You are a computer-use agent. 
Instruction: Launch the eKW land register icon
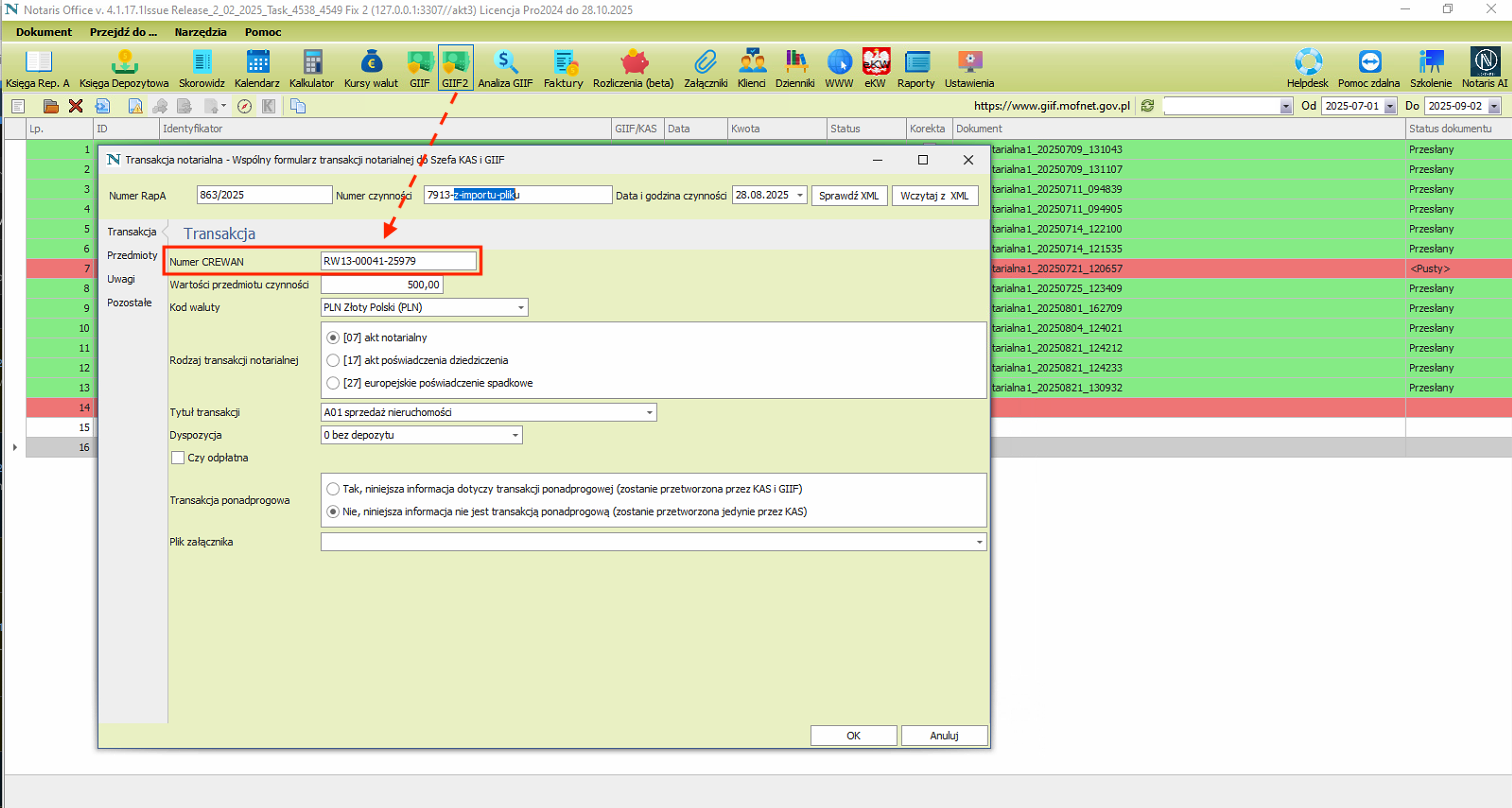[x=876, y=67]
